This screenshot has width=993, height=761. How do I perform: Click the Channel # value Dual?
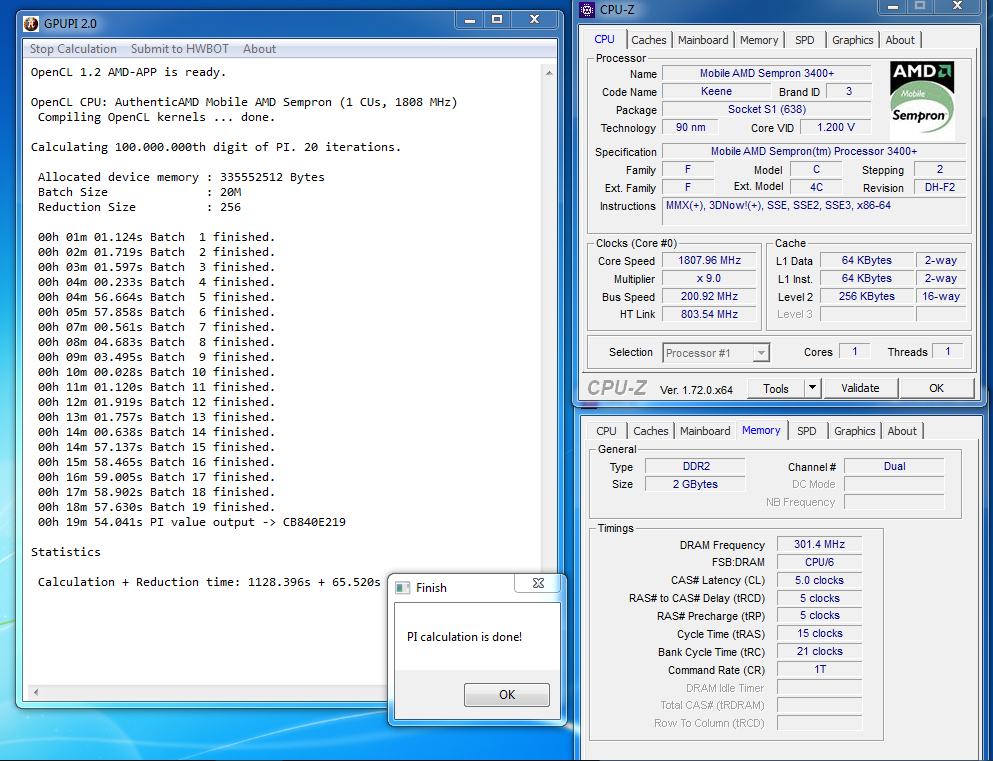pos(894,467)
